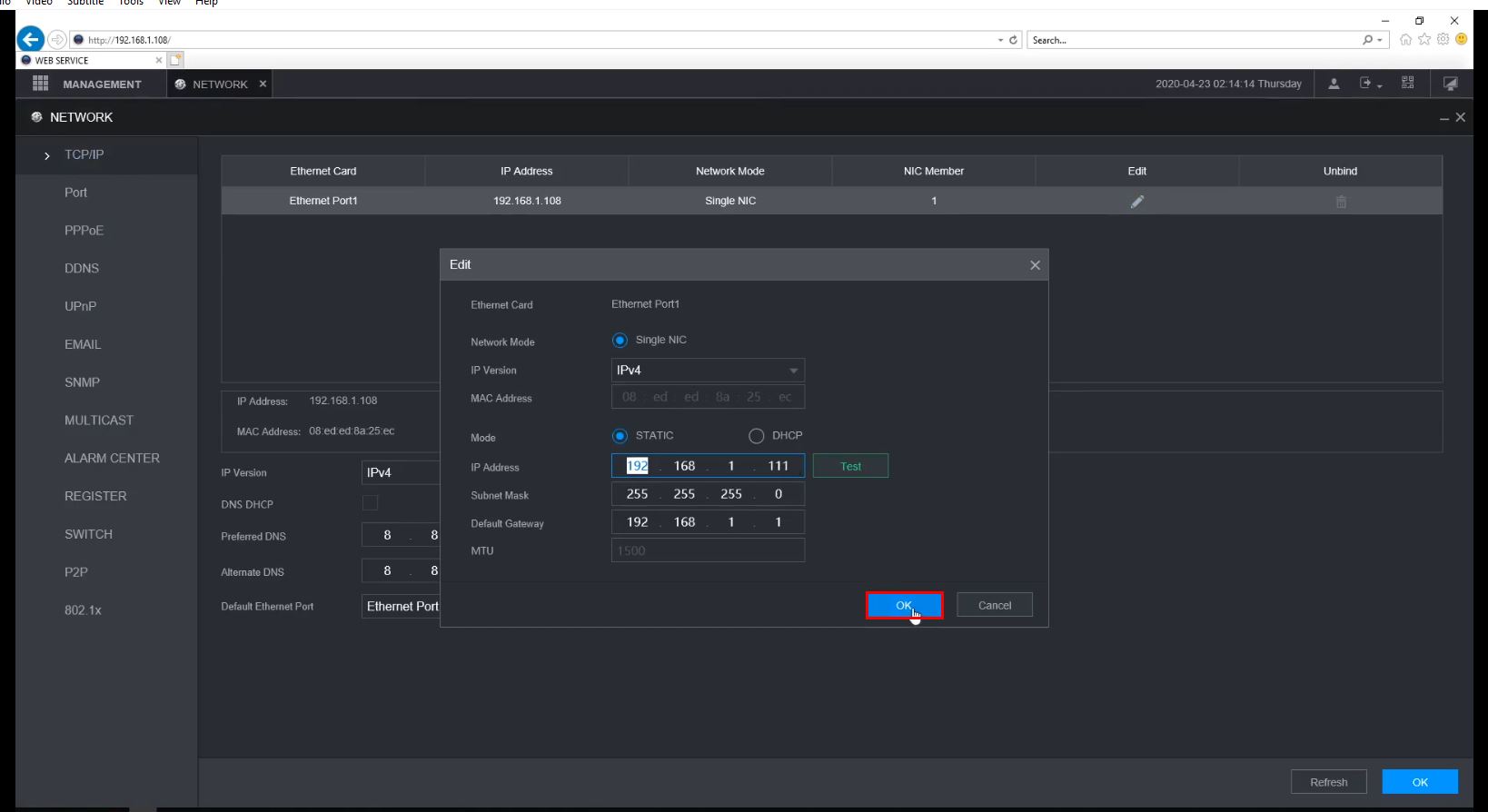
Task: Click the trash unbind icon for Ethernet Port1
Action: point(1341,202)
